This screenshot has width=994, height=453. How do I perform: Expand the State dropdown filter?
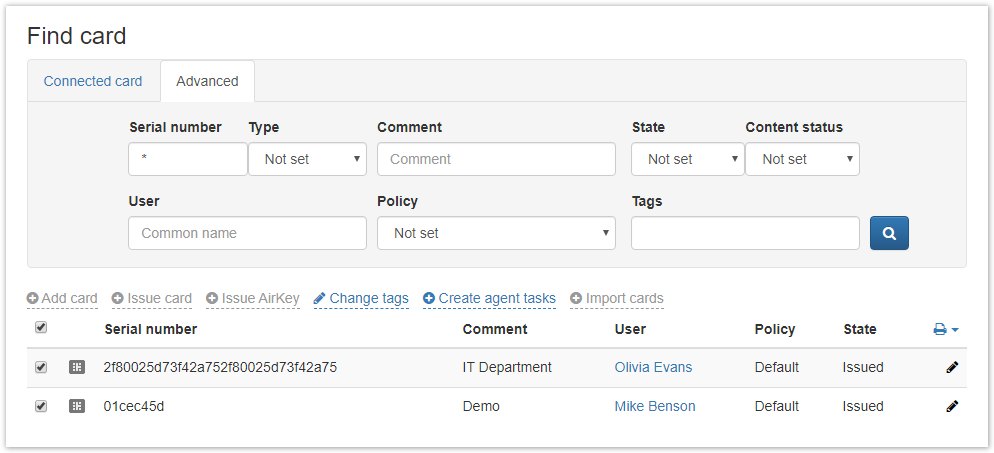pos(687,159)
